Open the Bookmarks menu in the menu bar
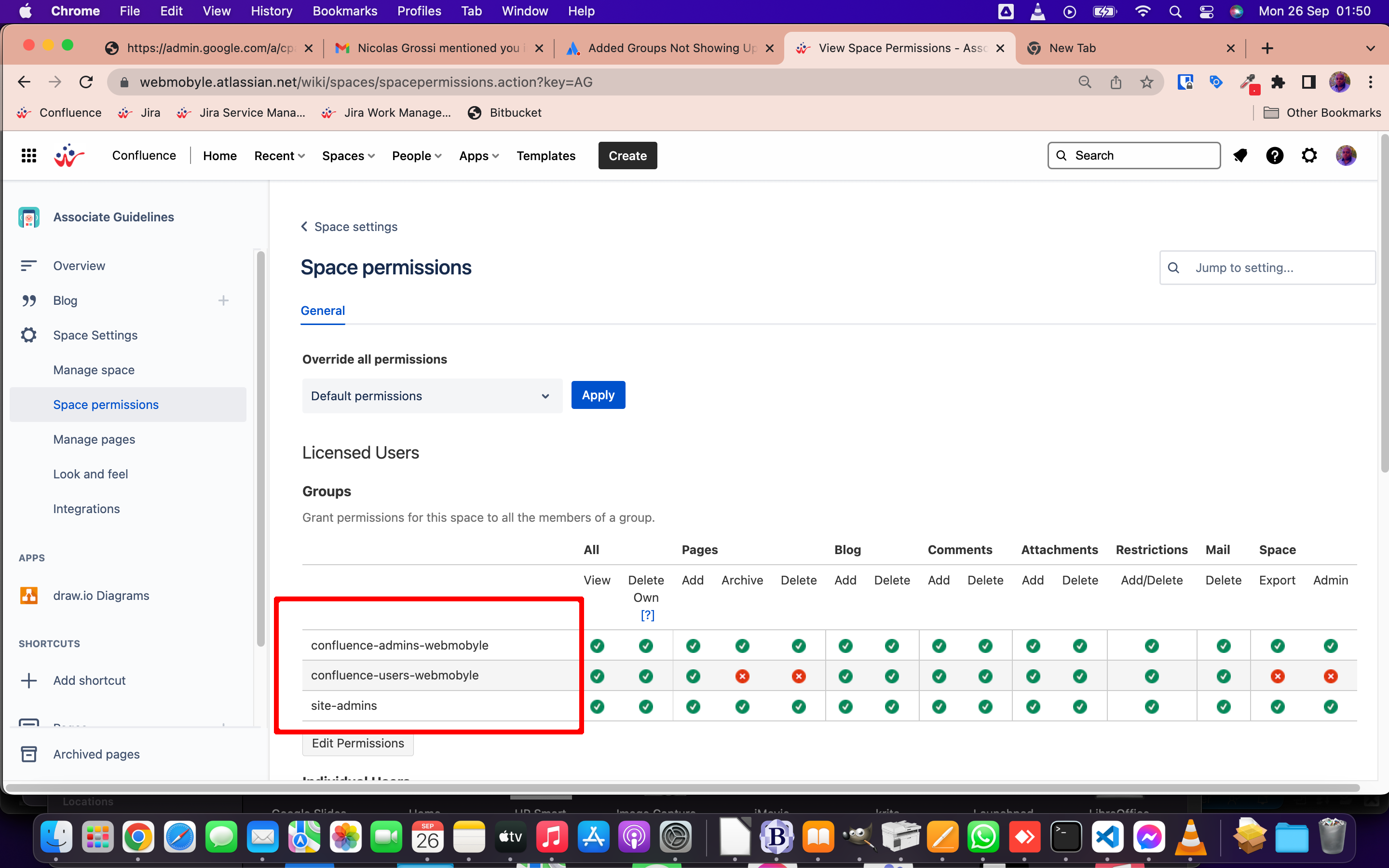The height and width of the screenshot is (868, 1389). (x=345, y=11)
